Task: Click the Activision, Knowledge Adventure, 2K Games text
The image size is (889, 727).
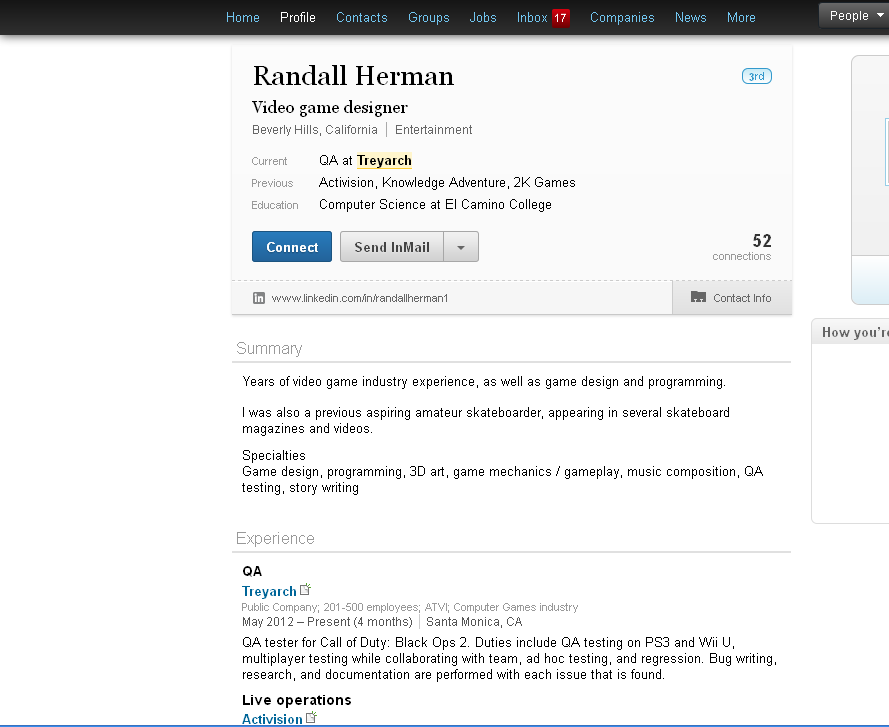Action: (x=447, y=183)
